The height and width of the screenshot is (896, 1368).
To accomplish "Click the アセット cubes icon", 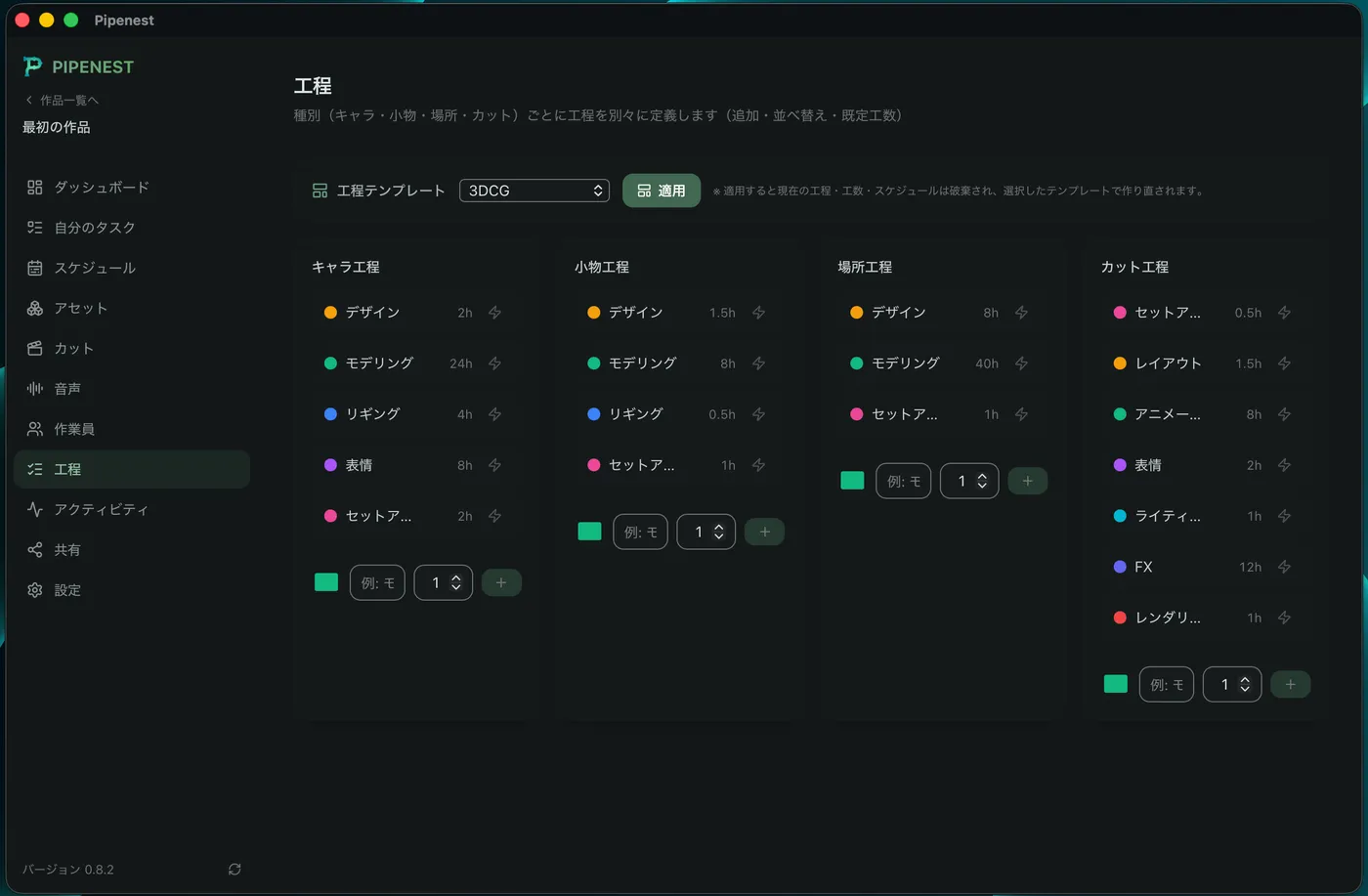I will pos(35,308).
